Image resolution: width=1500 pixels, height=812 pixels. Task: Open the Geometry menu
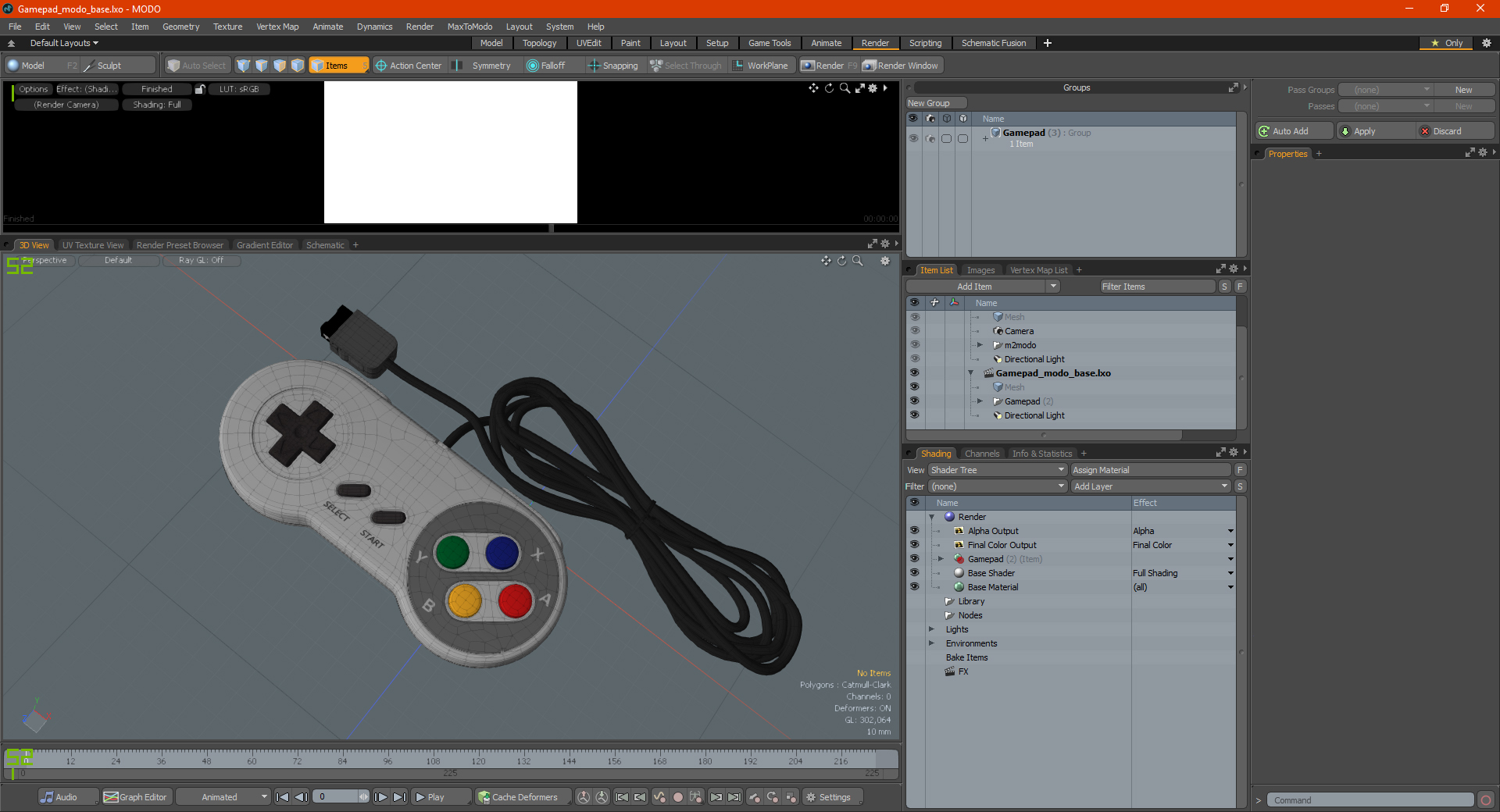point(180,27)
